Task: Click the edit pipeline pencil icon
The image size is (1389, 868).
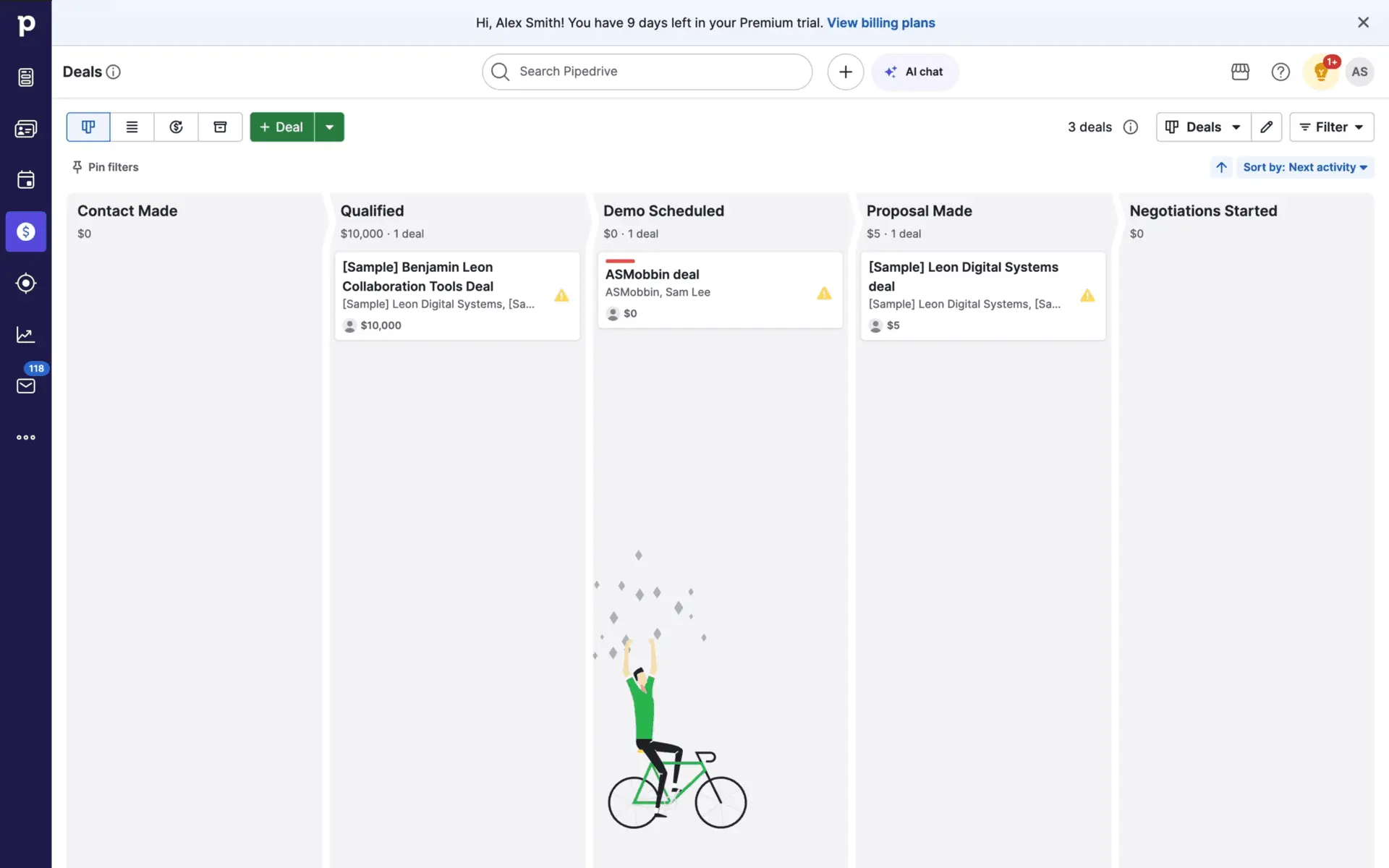Action: tap(1266, 127)
